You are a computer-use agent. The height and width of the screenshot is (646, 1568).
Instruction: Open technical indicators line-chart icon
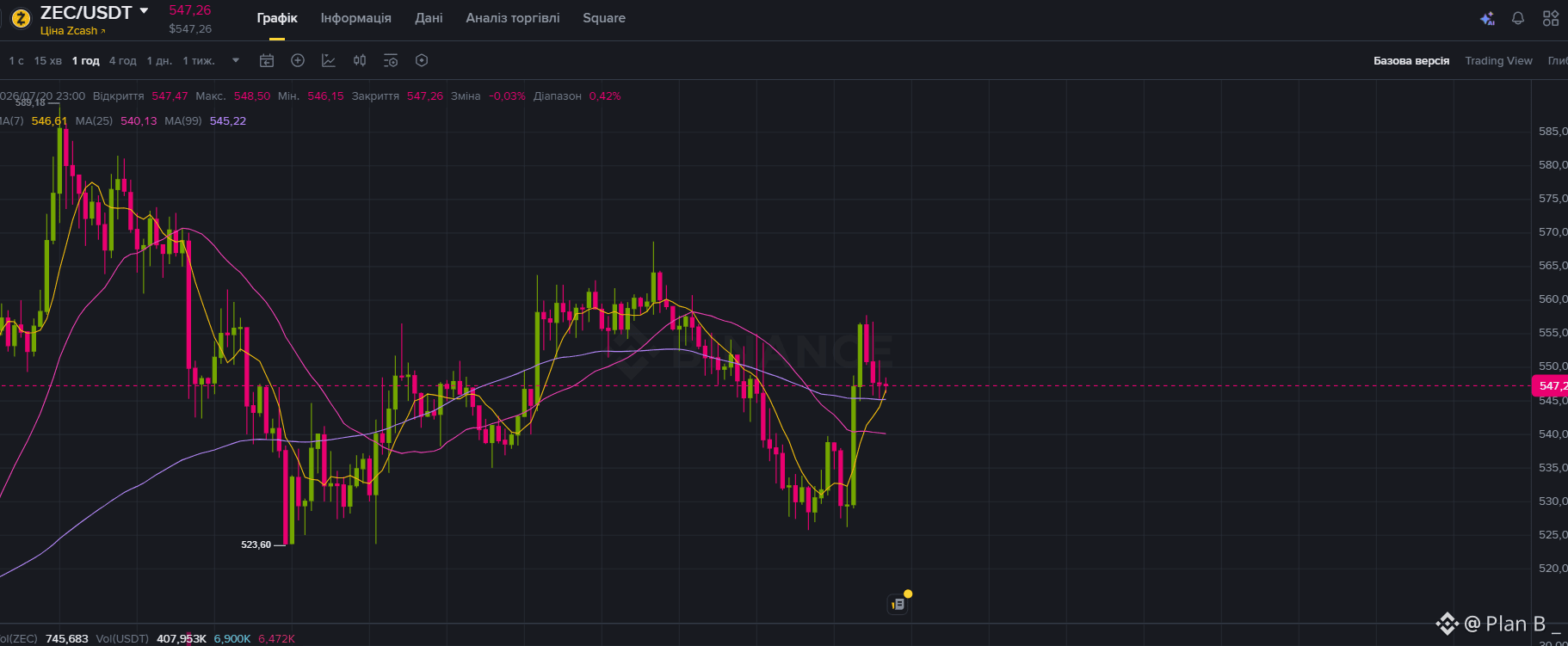329,60
